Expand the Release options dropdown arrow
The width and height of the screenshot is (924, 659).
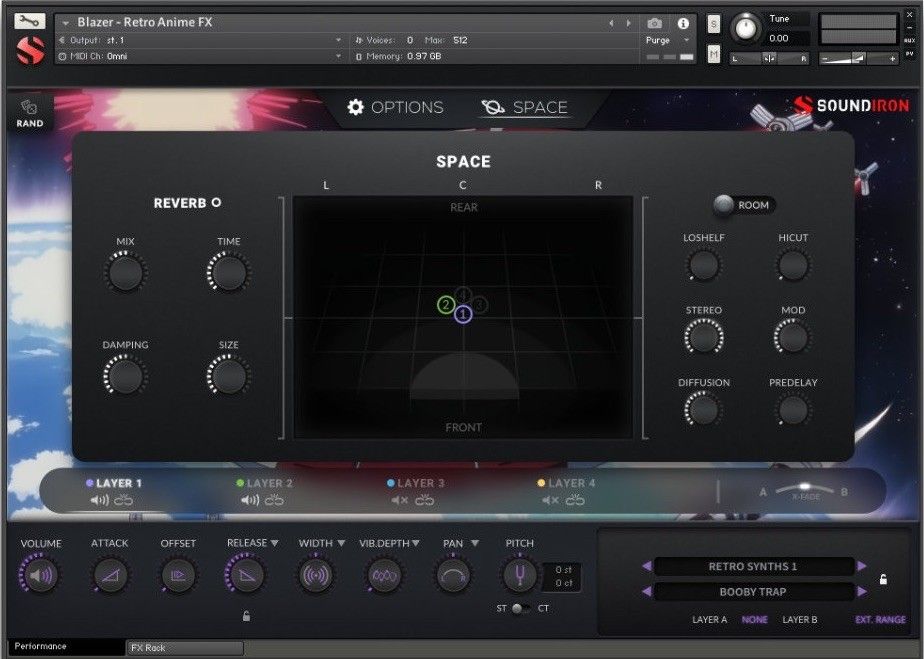[x=274, y=543]
